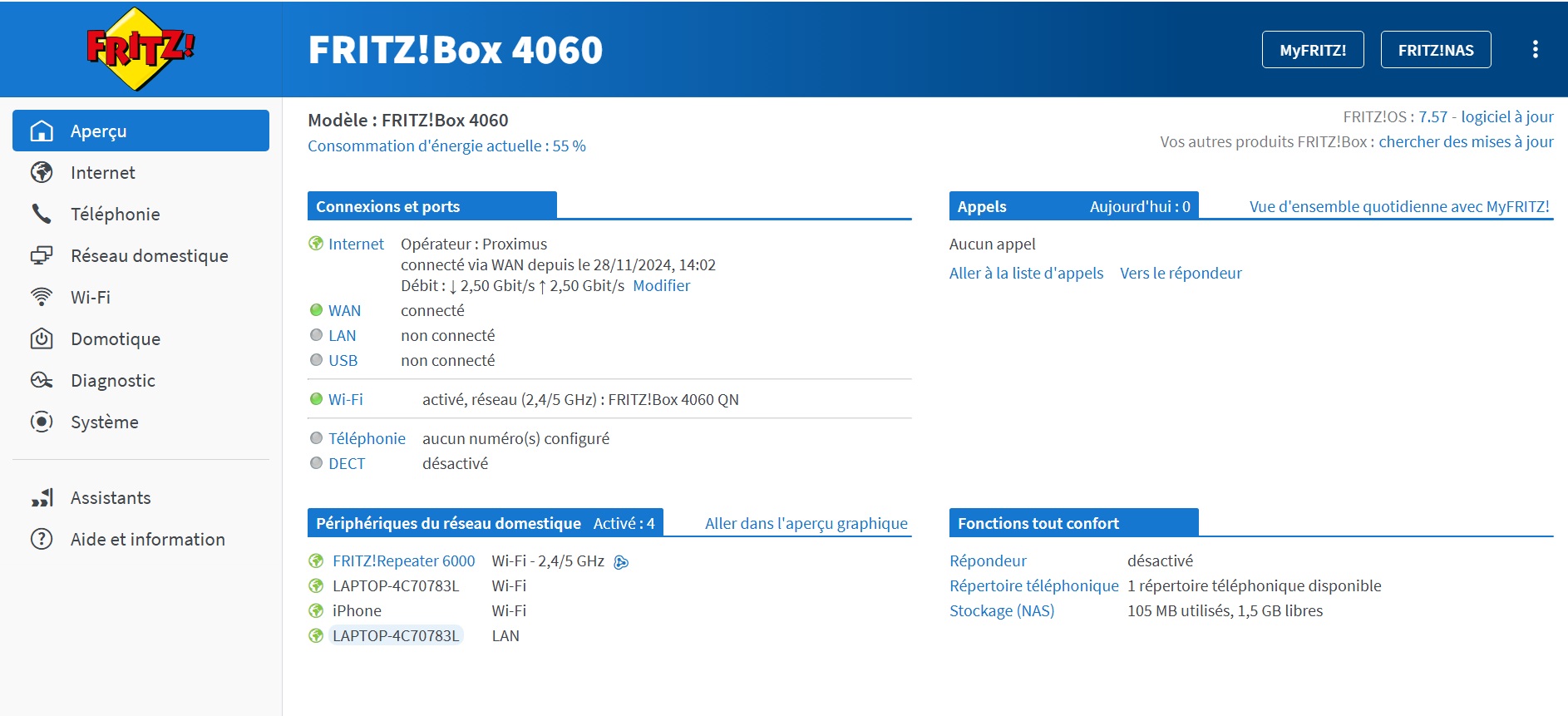The width and height of the screenshot is (1568, 716).
Task: Click the MyFRITZ! button
Action: 1313,50
